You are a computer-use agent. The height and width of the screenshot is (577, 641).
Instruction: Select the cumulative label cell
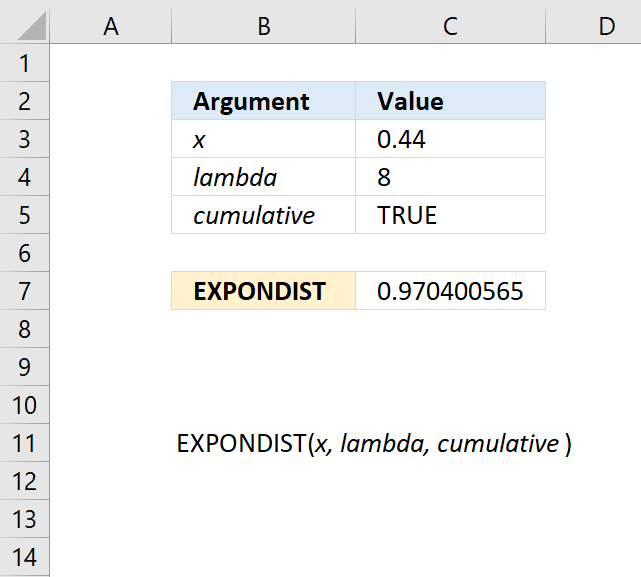coord(264,215)
